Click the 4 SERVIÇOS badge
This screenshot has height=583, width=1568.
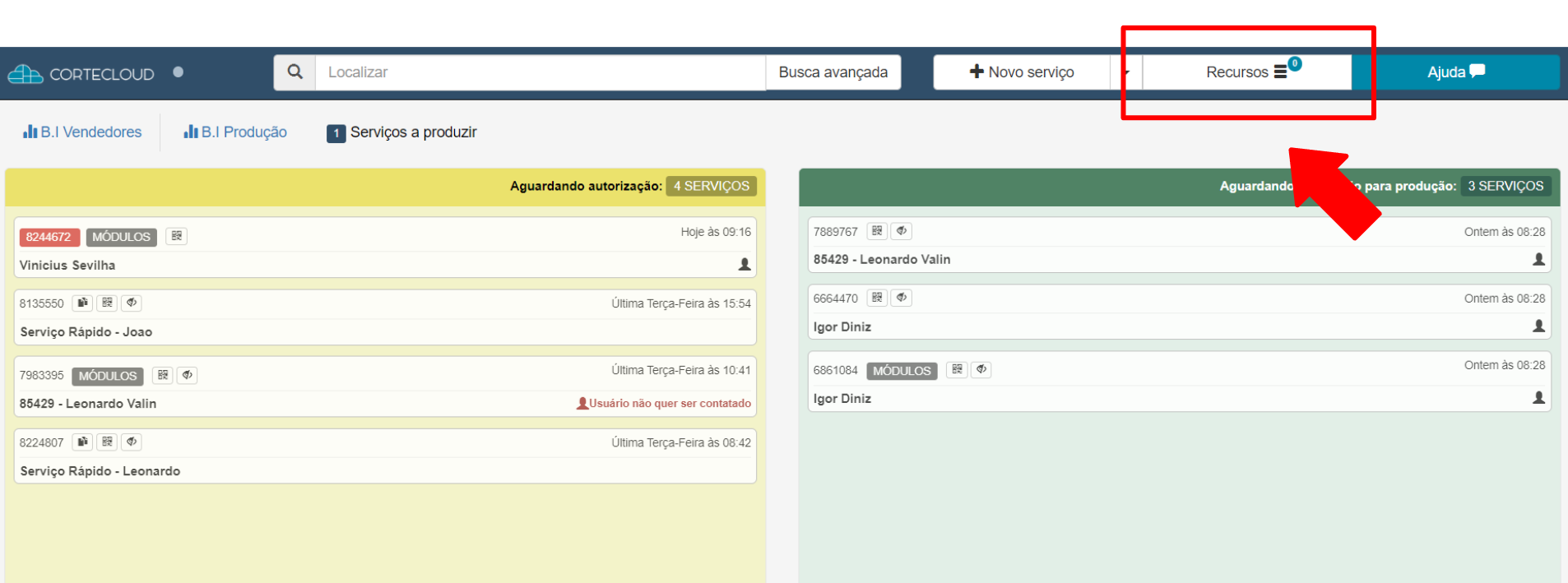coord(712,186)
